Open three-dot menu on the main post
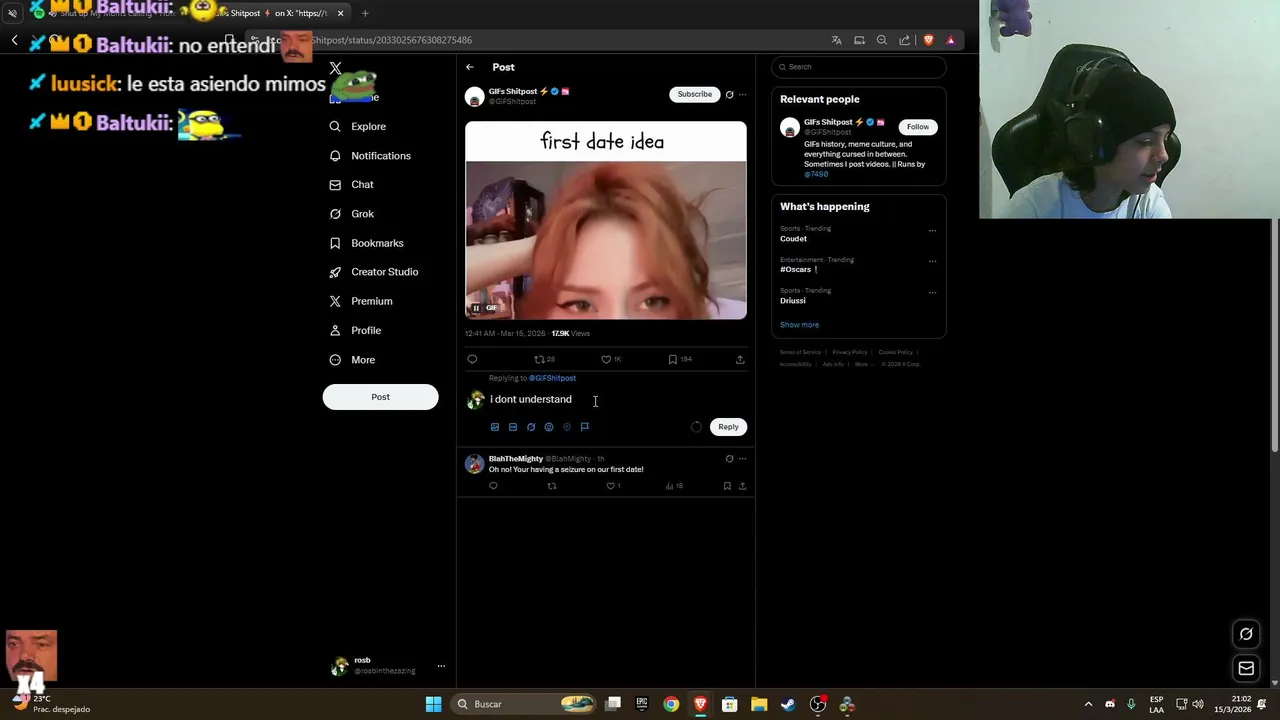This screenshot has height=720, width=1280. point(742,95)
